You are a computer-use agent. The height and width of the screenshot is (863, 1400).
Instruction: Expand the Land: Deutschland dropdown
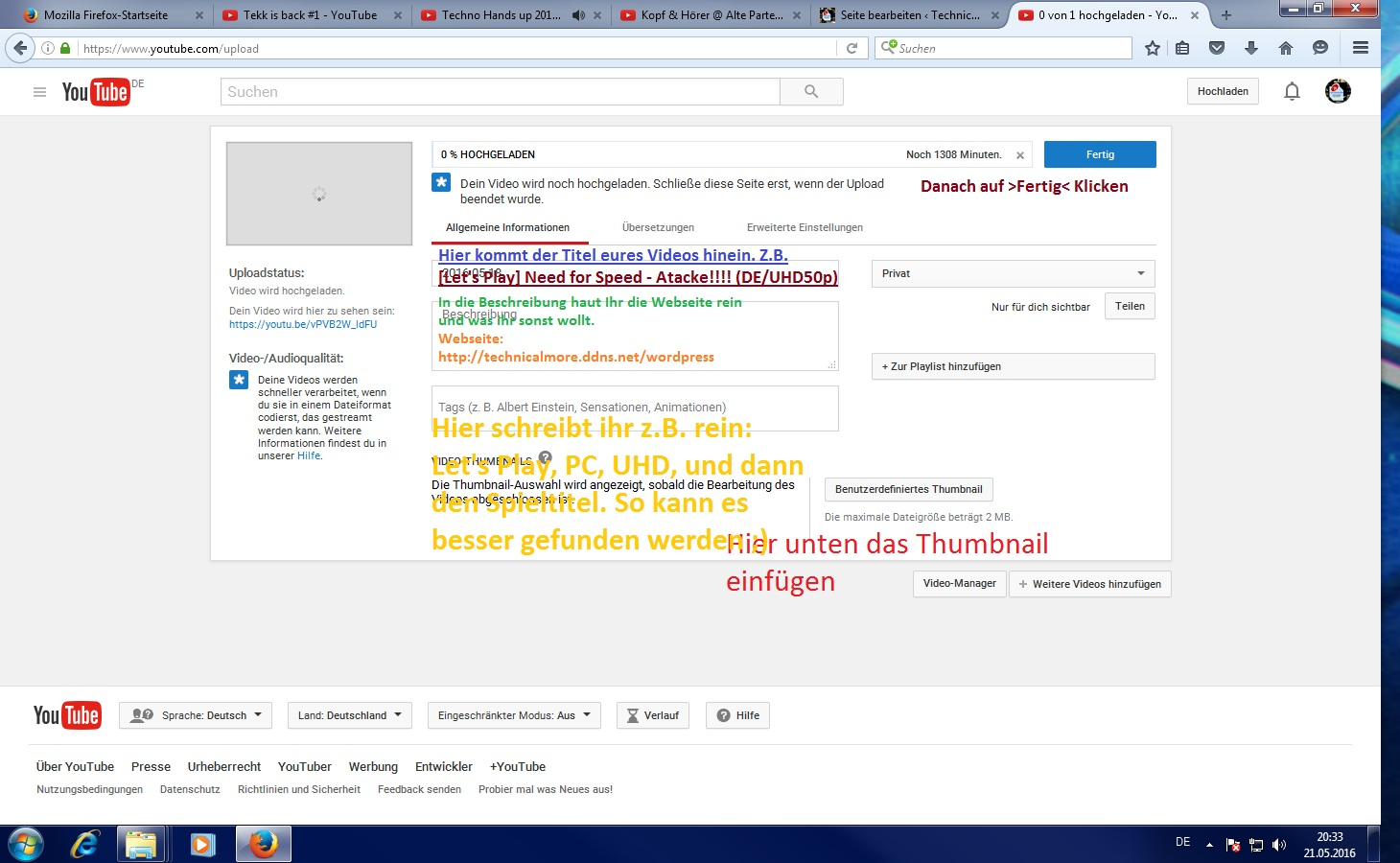[349, 715]
